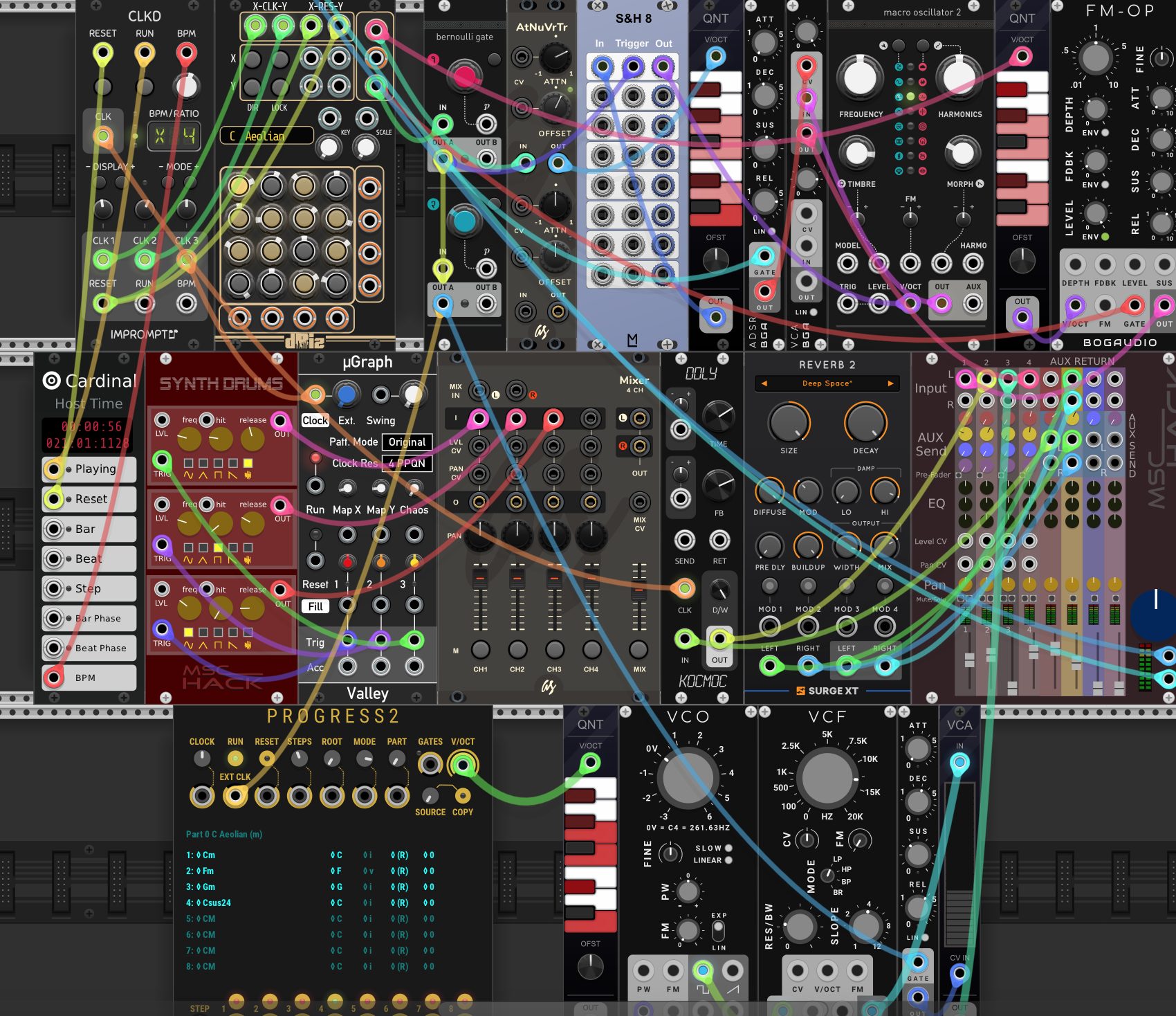Click the CLKD CLK 1 output jack
Viewport: 1176px width, 1016px height.
pyautogui.click(x=103, y=260)
